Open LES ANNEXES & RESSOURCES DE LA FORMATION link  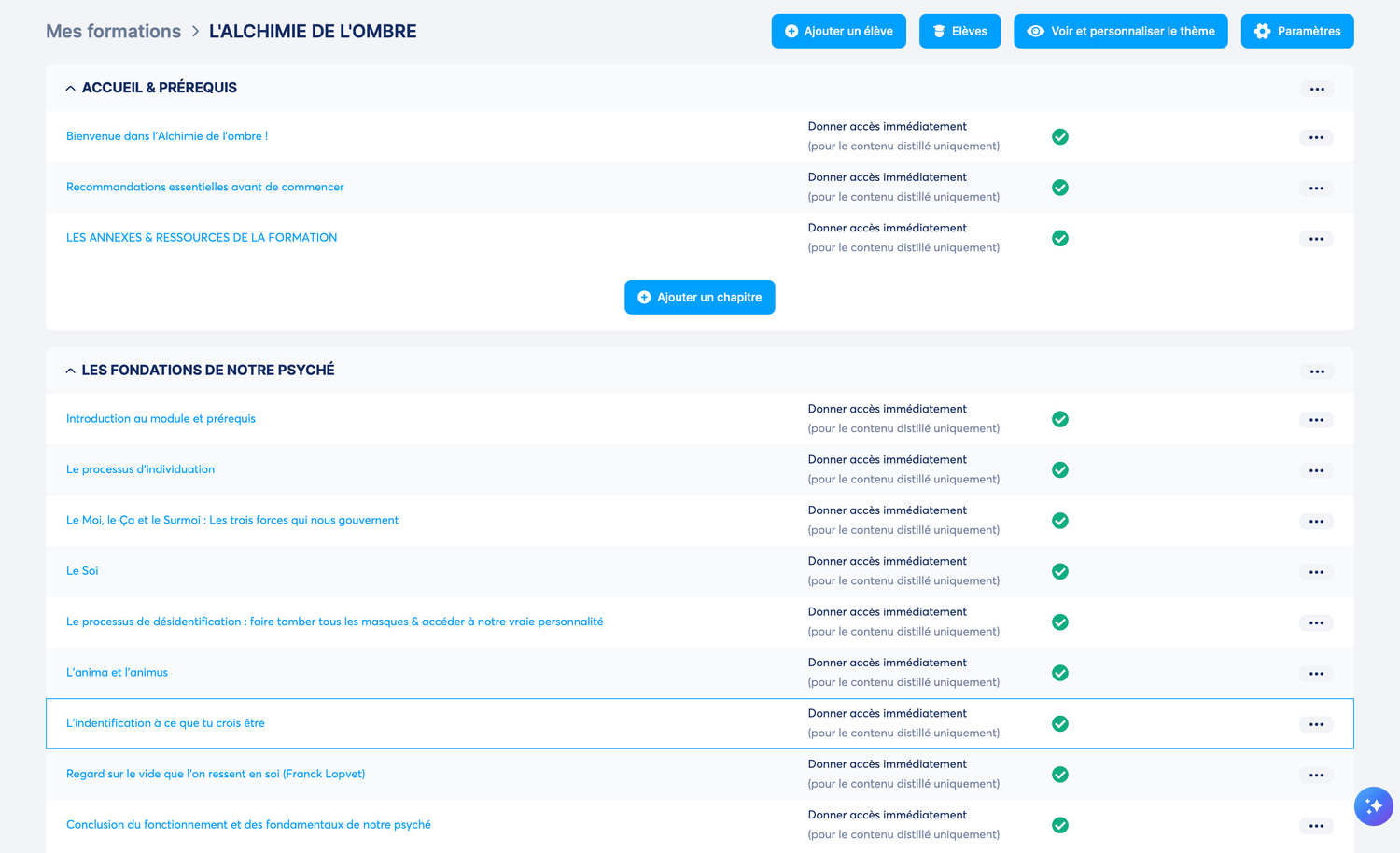[x=202, y=238]
